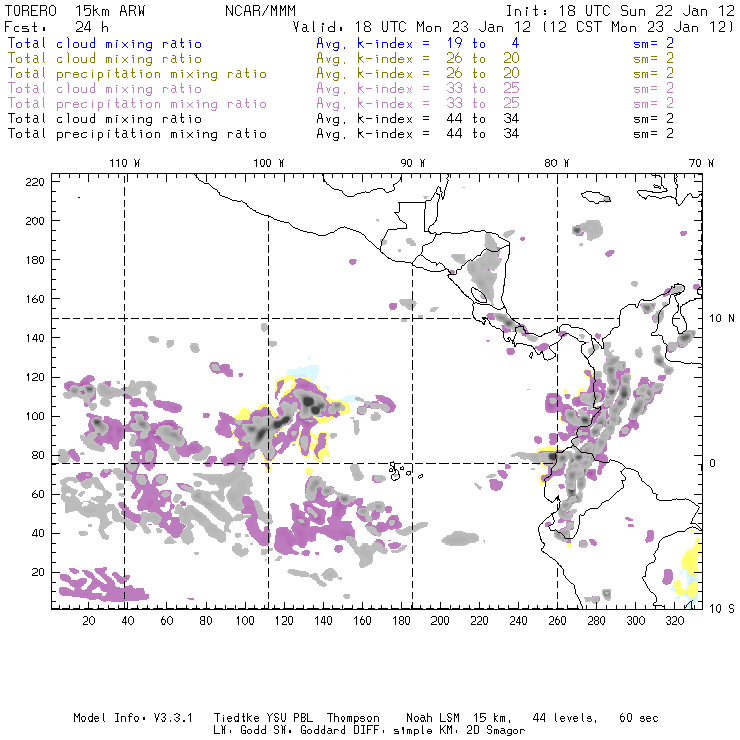Viewport: 740px width, 740px height.
Task: Click the 'Model Info: V3.3.1' text
Action: point(133,718)
